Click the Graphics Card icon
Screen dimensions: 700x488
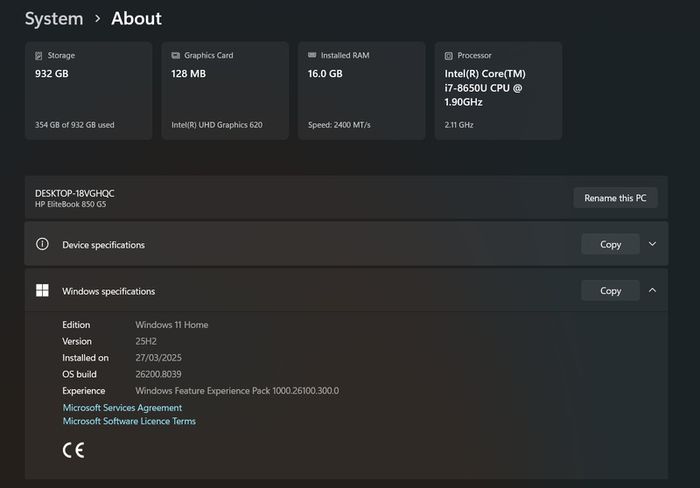click(x=175, y=55)
